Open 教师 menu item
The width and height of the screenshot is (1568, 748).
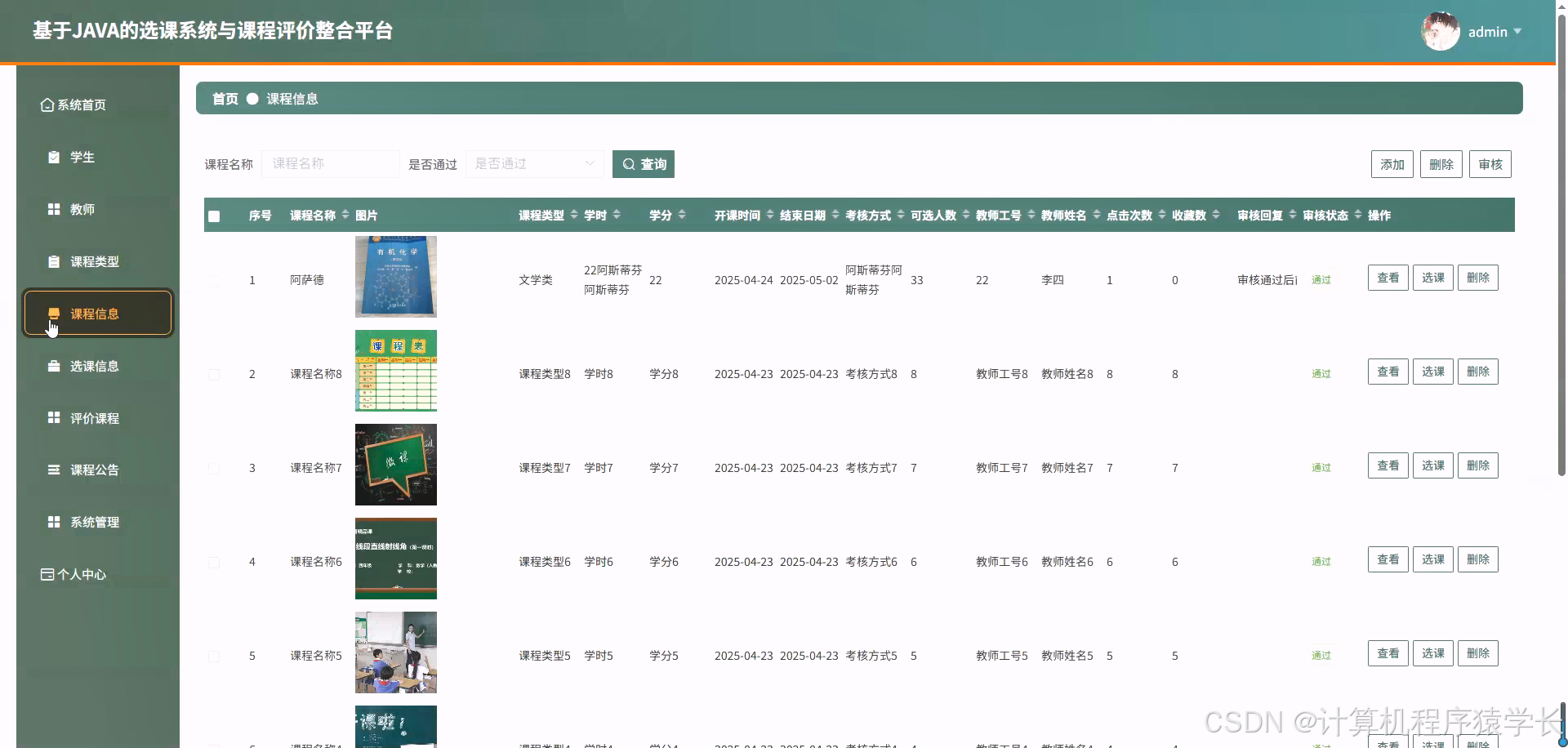(x=98, y=209)
